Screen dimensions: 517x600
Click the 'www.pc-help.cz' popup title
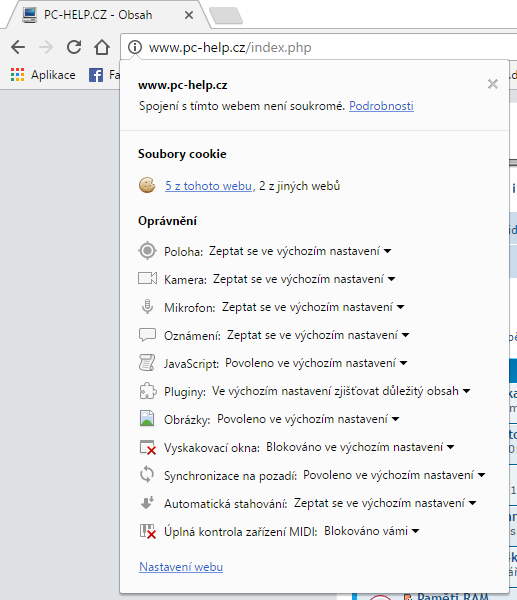pyautogui.click(x=183, y=85)
